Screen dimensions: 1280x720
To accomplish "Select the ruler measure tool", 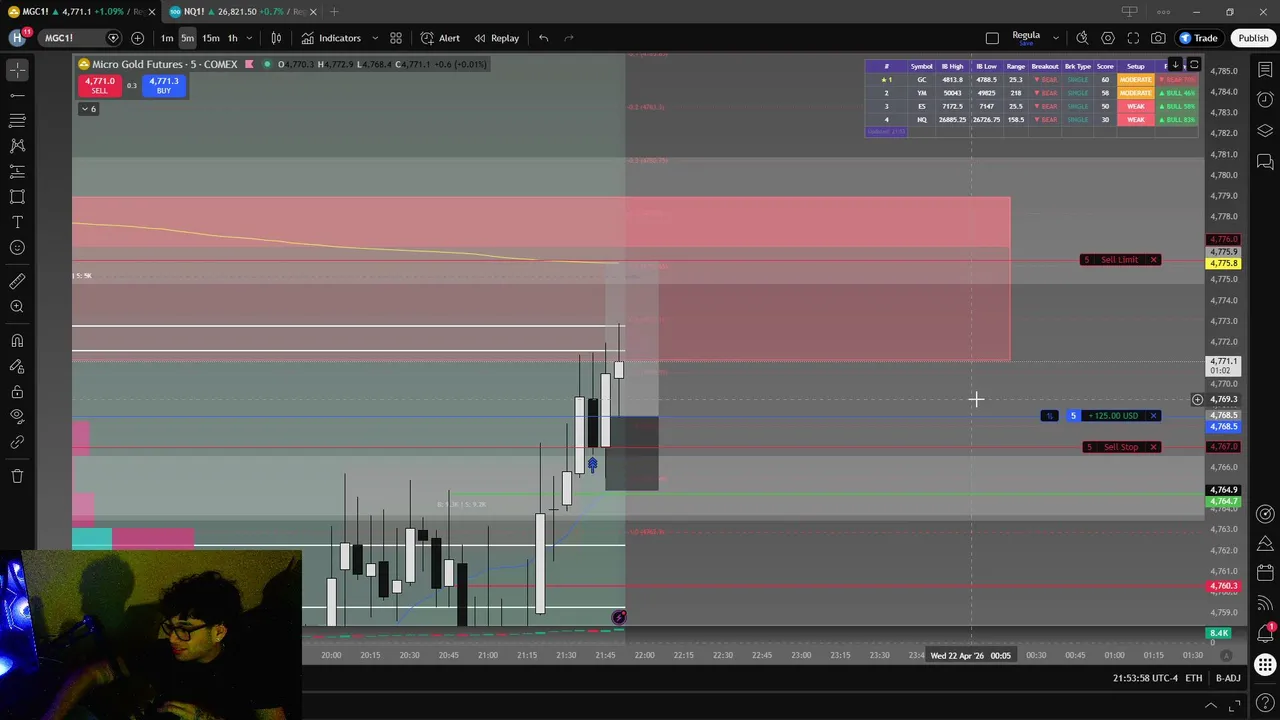I will click(x=17, y=282).
